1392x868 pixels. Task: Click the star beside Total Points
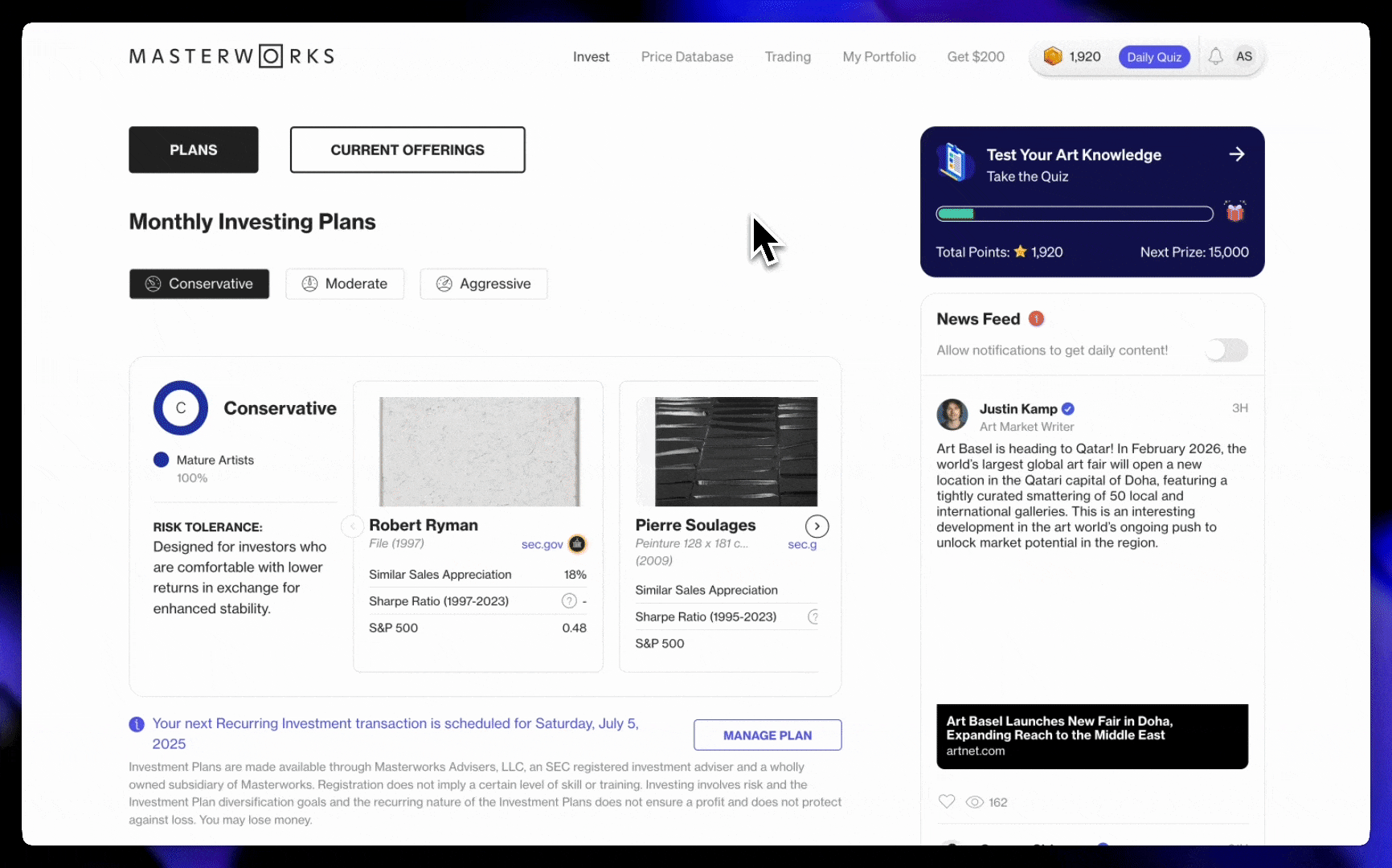click(1021, 252)
